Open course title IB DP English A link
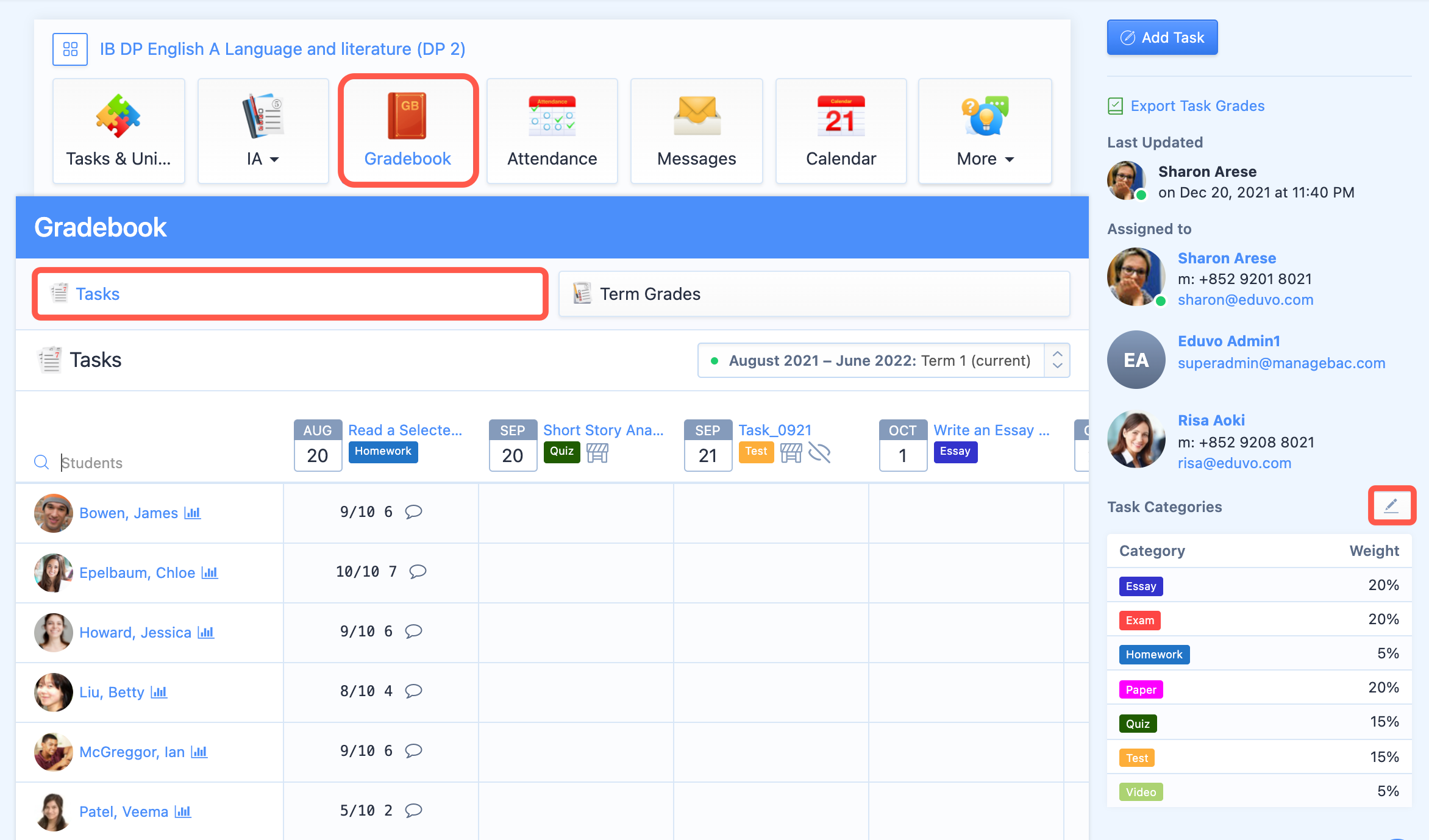The image size is (1429, 840). (x=282, y=49)
